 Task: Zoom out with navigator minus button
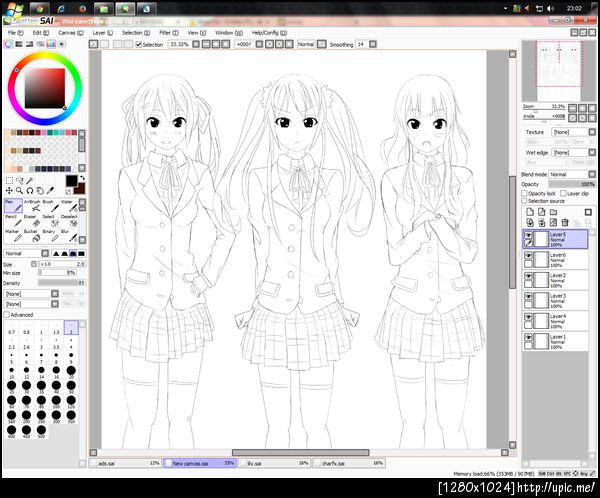click(572, 108)
